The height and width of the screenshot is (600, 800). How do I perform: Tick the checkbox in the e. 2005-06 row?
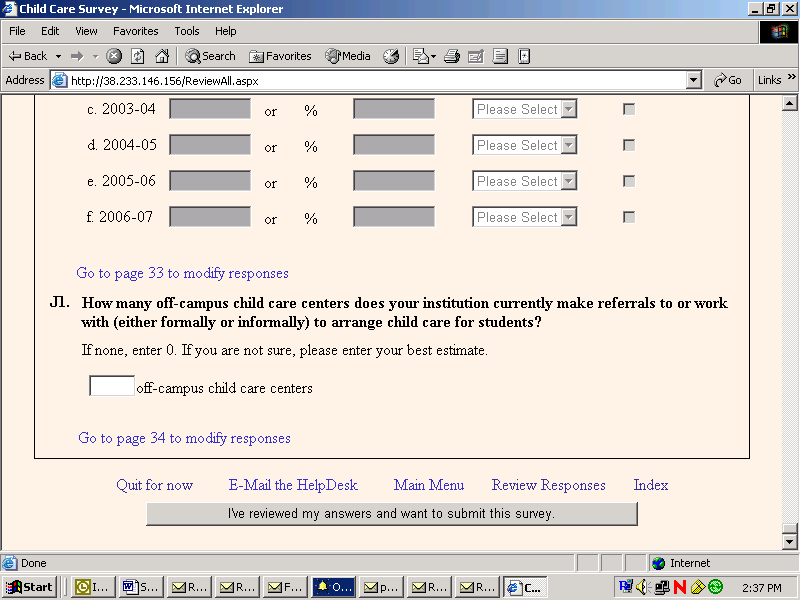[x=629, y=181]
